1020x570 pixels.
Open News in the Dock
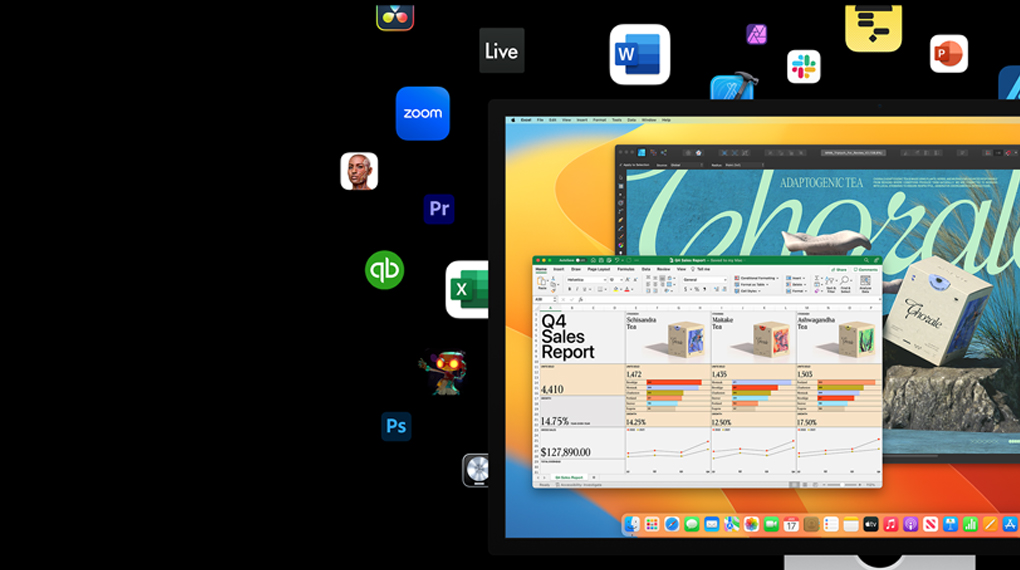click(x=930, y=524)
